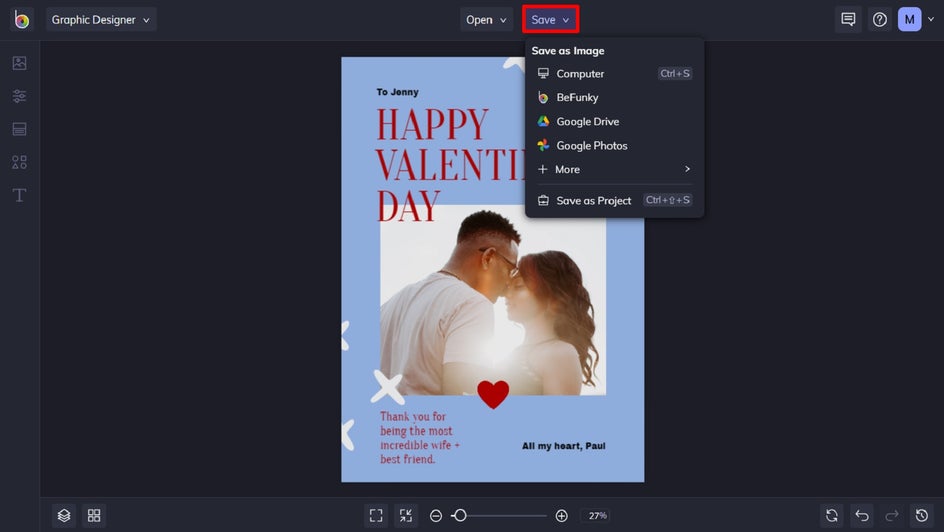Save image to BeFunky
Screen dimensions: 944x532
pyautogui.click(x=614, y=97)
